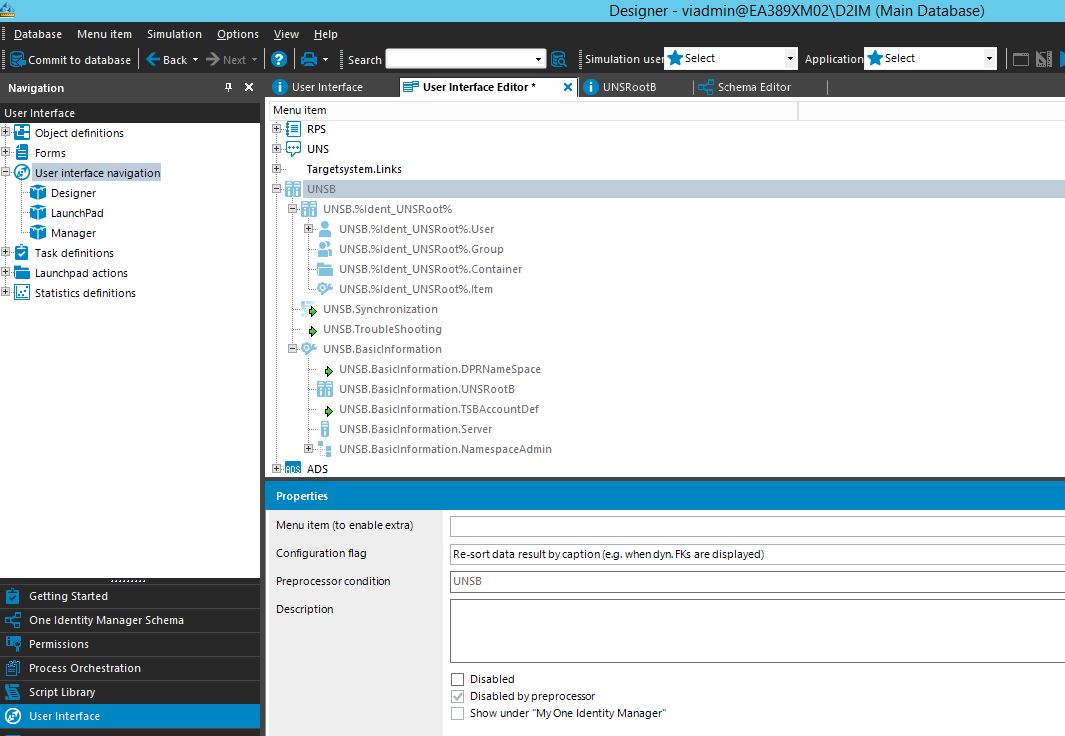Click the UNSB.%Ident_UNSRoot%.User person icon
The image size is (1065, 736).
coord(325,229)
